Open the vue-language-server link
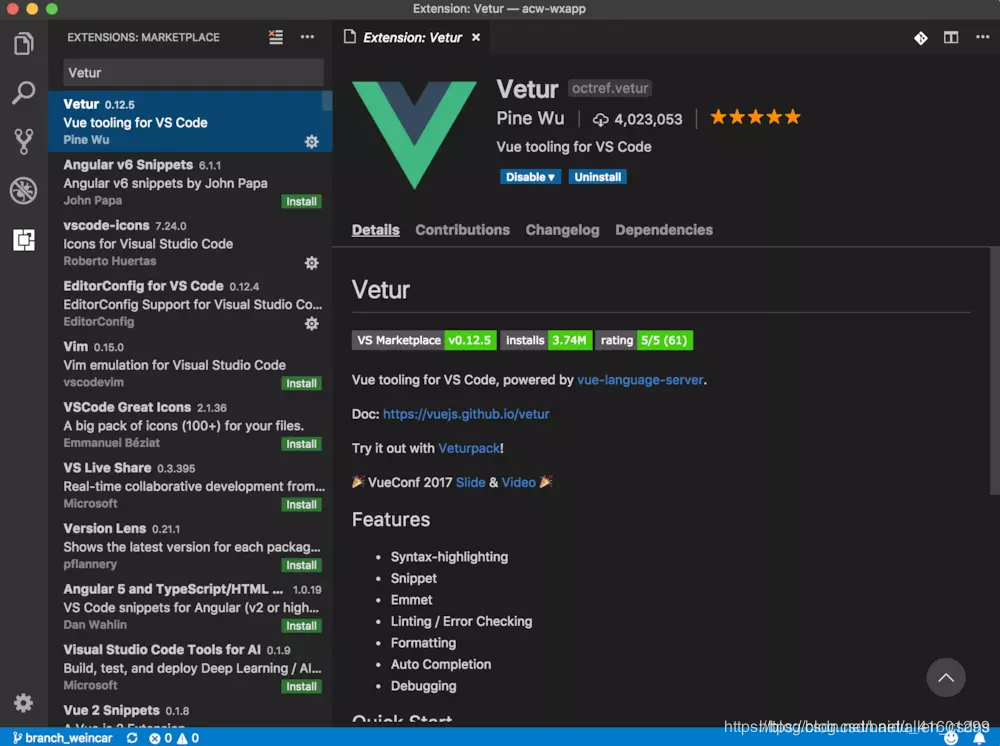Image resolution: width=1000 pixels, height=746 pixels. point(640,380)
